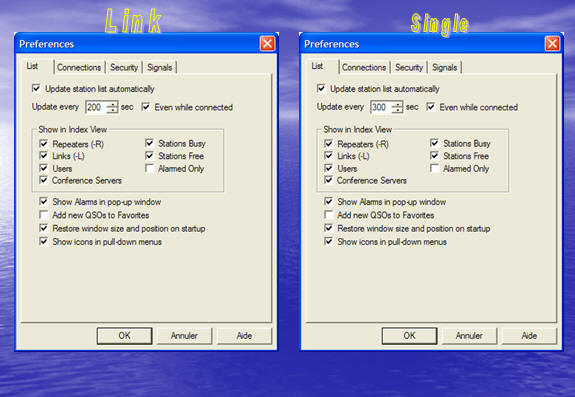Toggle 'Show icons in pull-down menus' in Link window
The height and width of the screenshot is (397, 575).
point(43,241)
